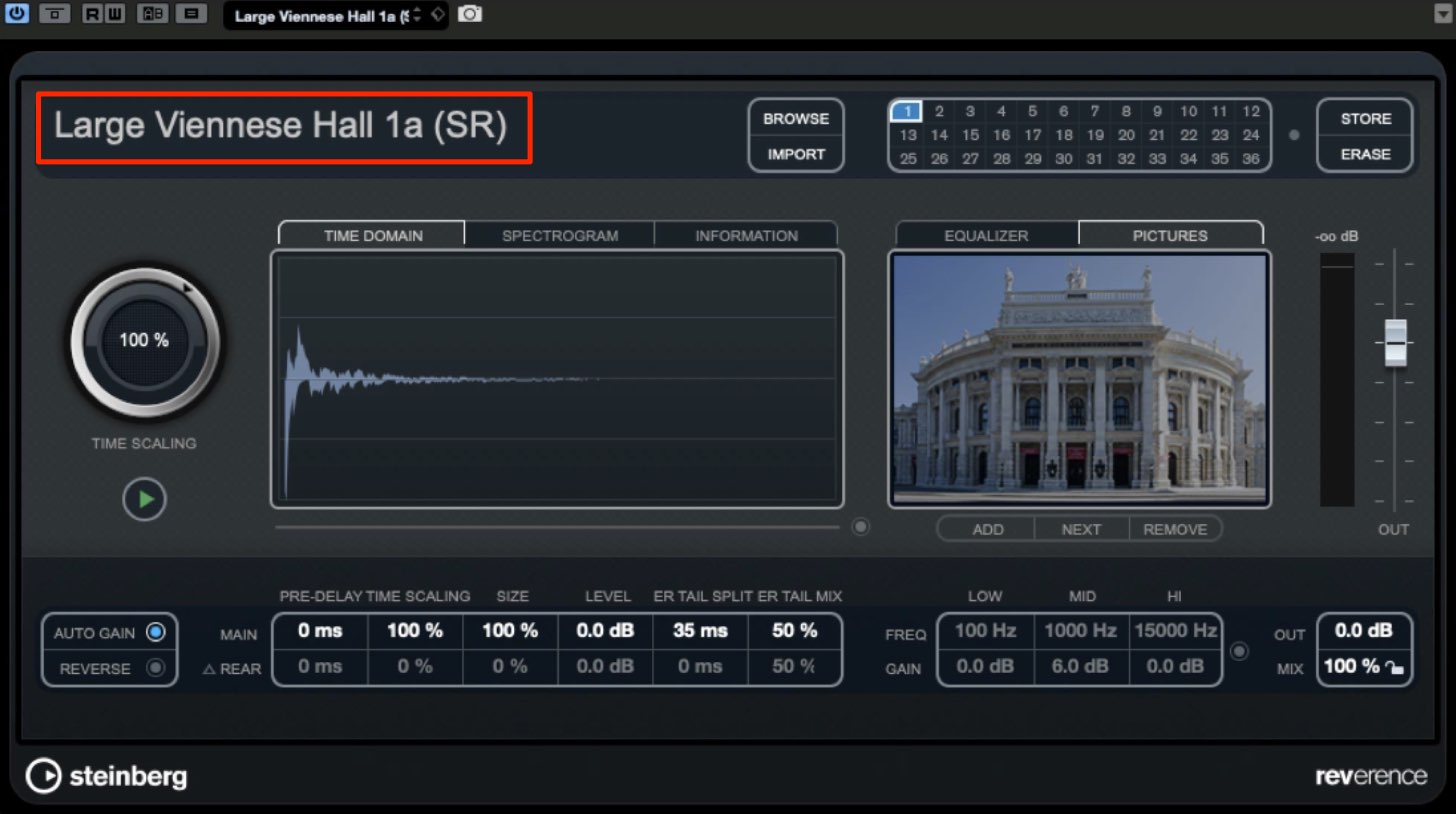Toggle the smooth parameter change indicator beside STORE

point(1294,135)
